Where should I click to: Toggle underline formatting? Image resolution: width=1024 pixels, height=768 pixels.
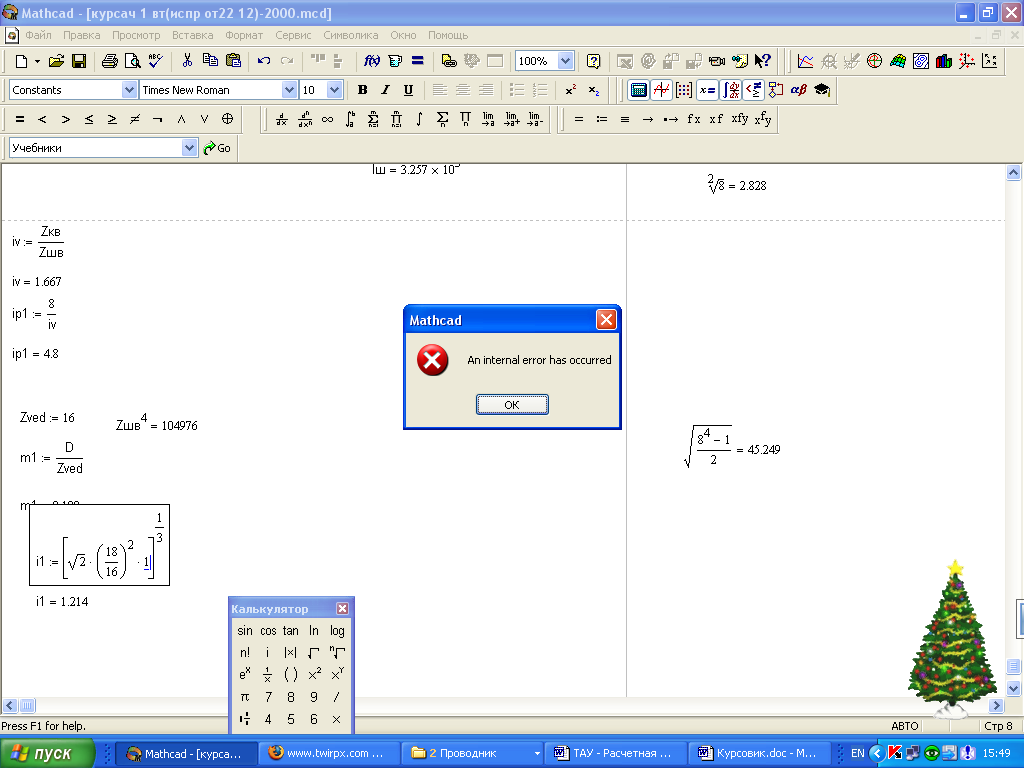(x=408, y=90)
